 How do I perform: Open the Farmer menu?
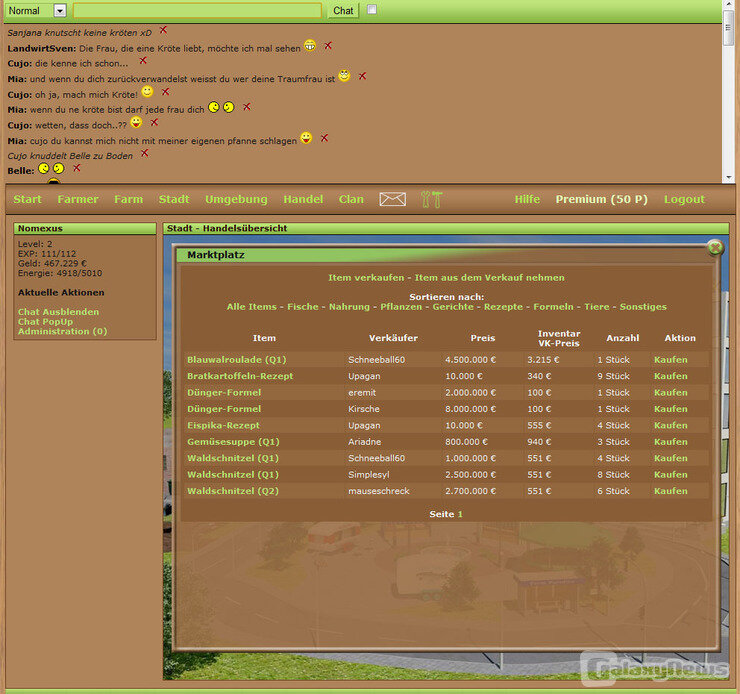pyautogui.click(x=78, y=199)
